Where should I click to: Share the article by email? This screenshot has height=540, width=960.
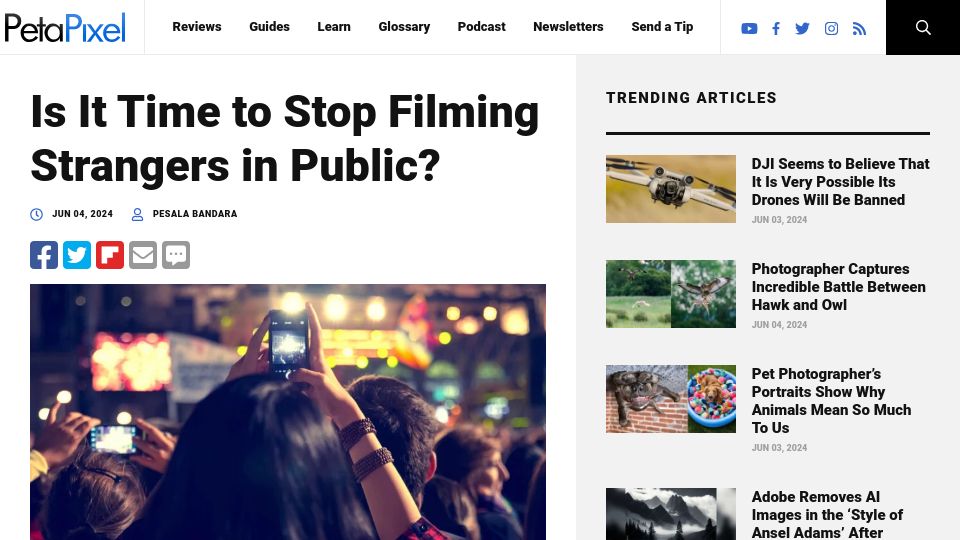(143, 255)
